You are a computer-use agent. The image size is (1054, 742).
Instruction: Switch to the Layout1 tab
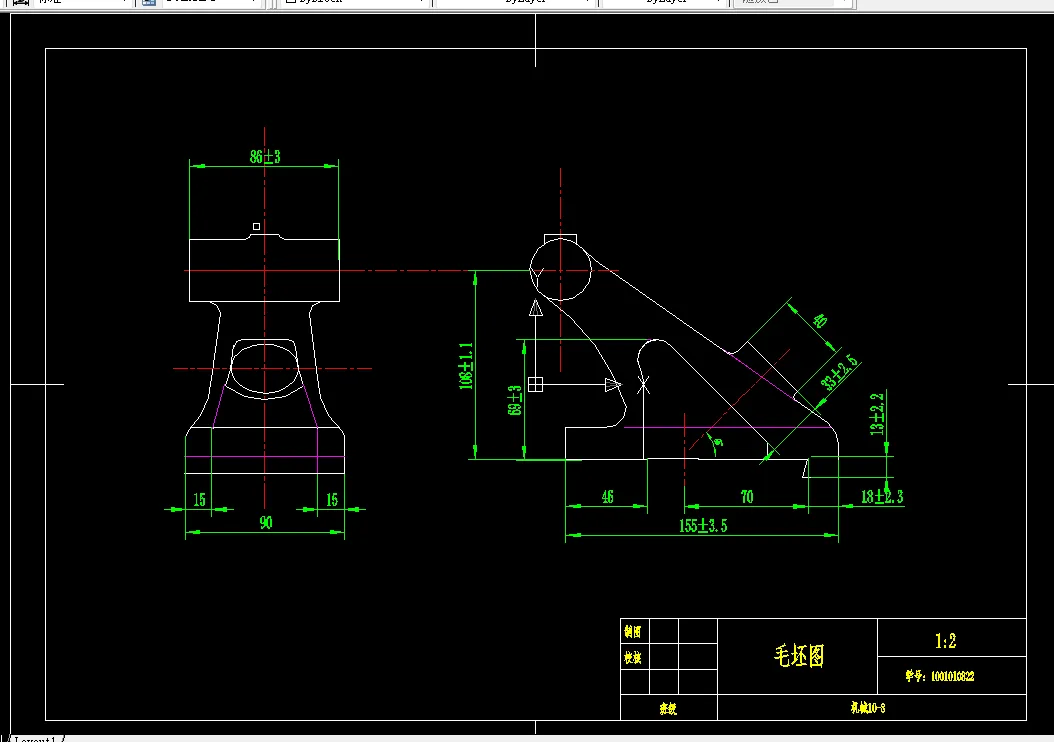pyautogui.click(x=35, y=739)
